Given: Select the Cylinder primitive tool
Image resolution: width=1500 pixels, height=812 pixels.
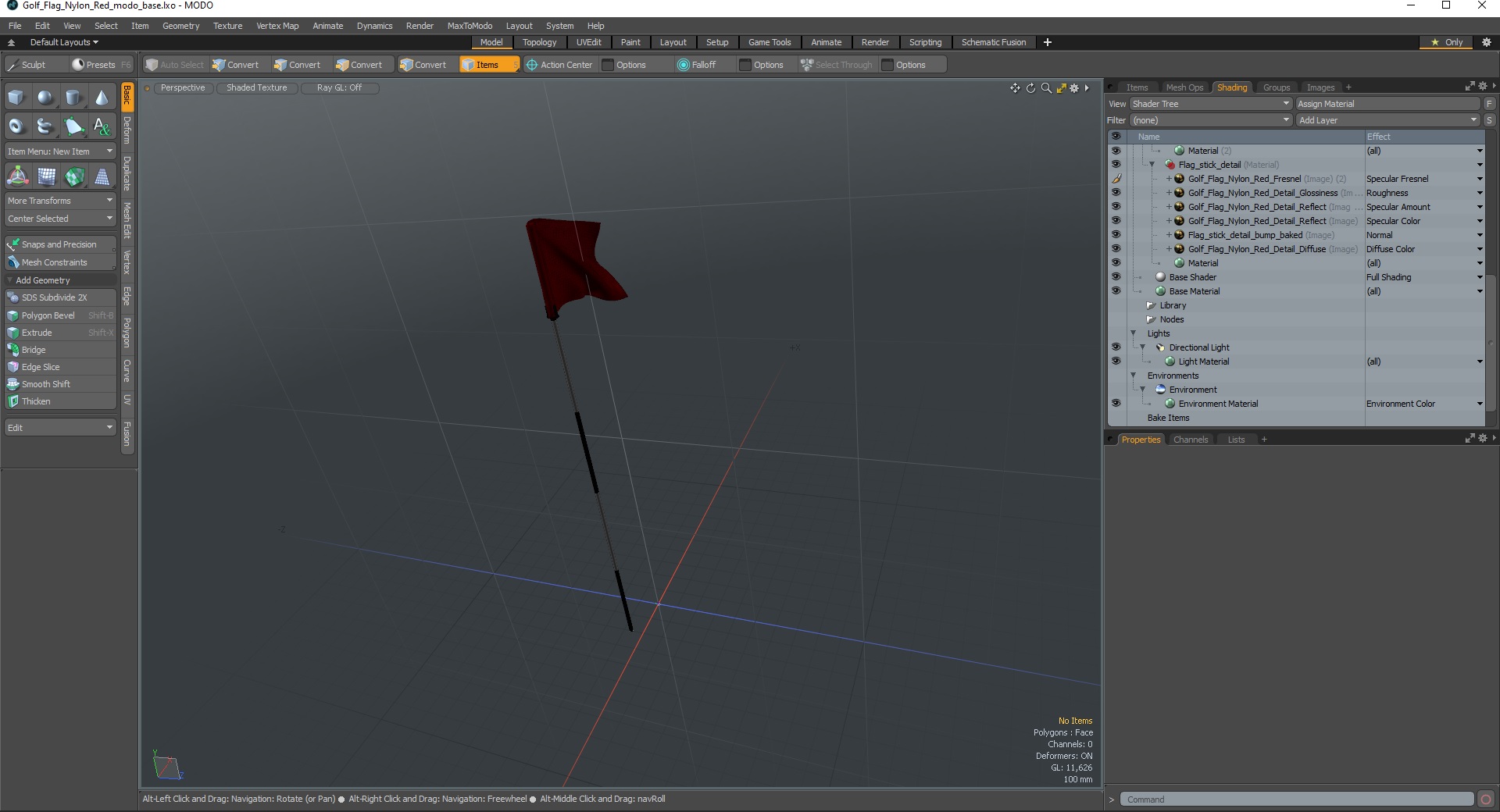Looking at the screenshot, I should tap(73, 98).
